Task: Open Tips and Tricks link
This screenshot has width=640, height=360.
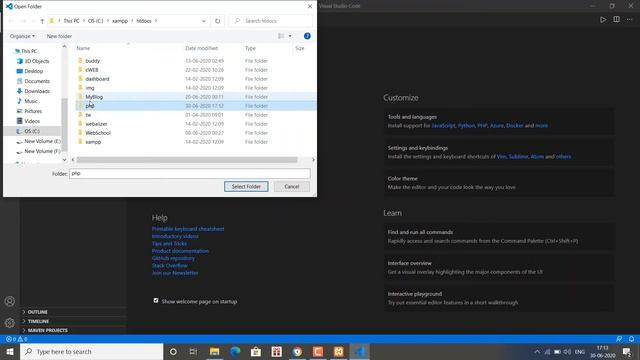Action: pyautogui.click(x=169, y=244)
